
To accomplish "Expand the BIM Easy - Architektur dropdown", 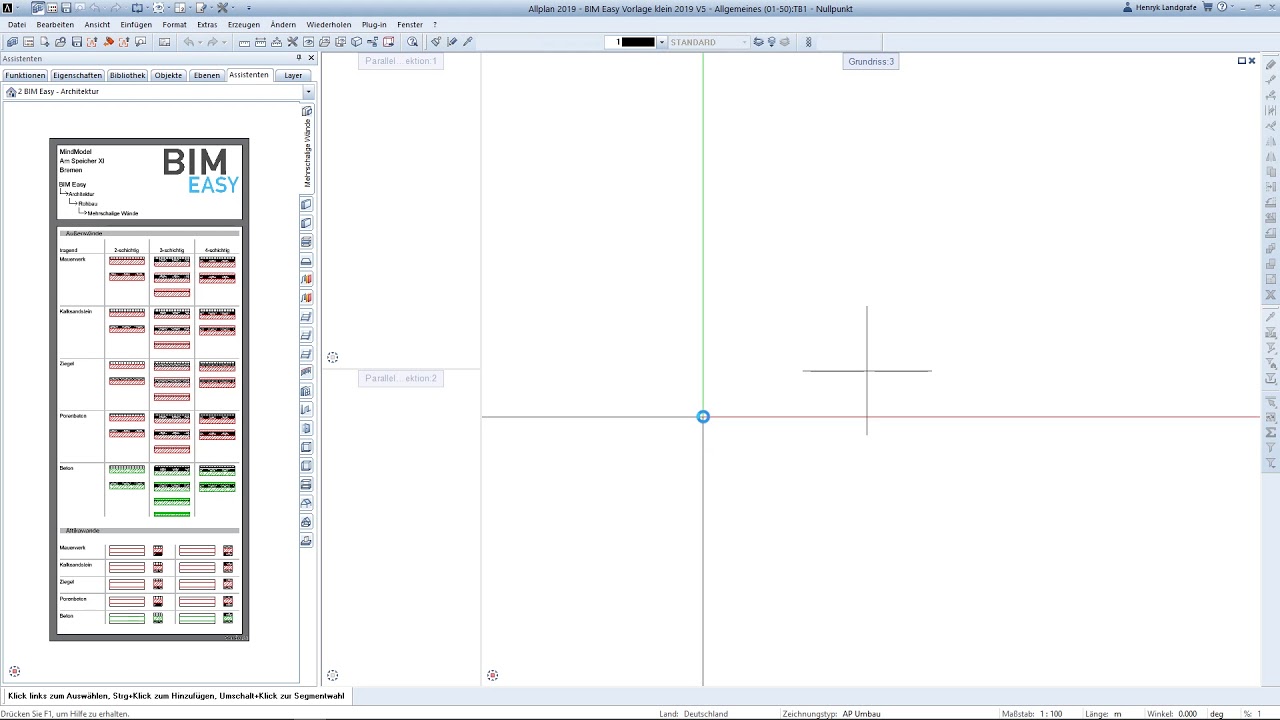I will point(308,92).
